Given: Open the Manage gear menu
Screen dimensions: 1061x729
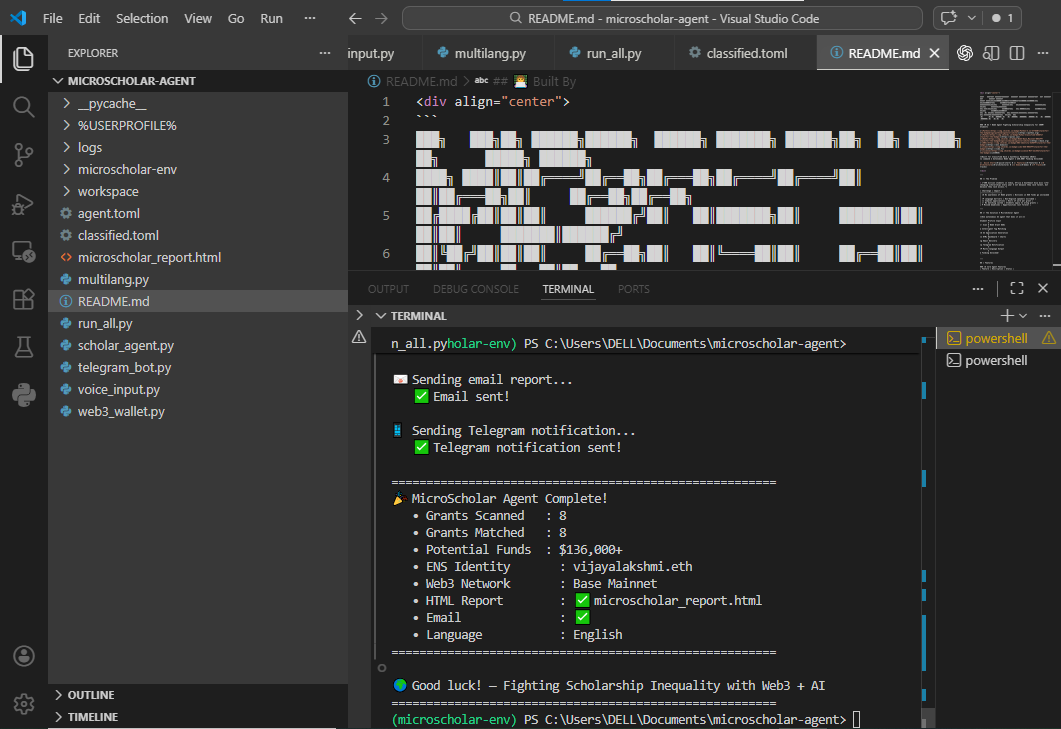Looking at the screenshot, I should click(24, 704).
